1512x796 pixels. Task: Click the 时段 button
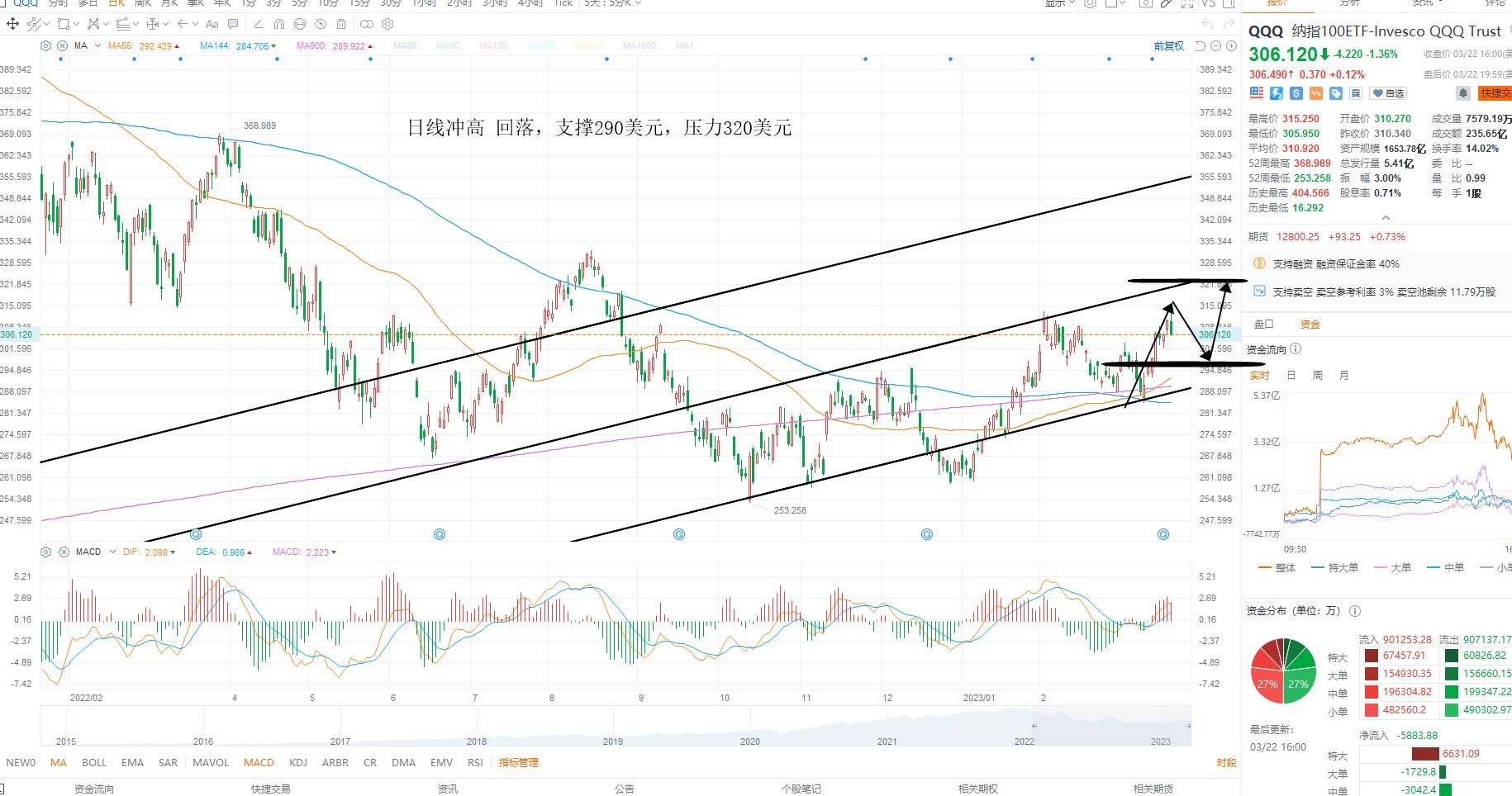click(1227, 763)
